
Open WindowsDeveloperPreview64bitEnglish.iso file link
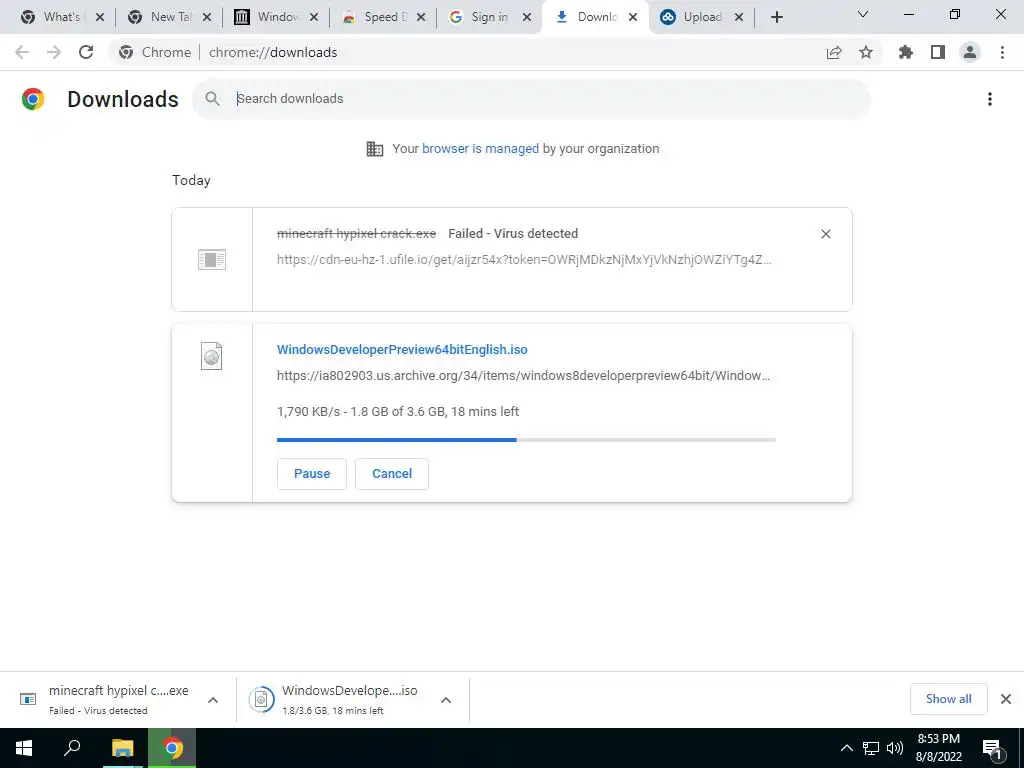tap(402, 349)
